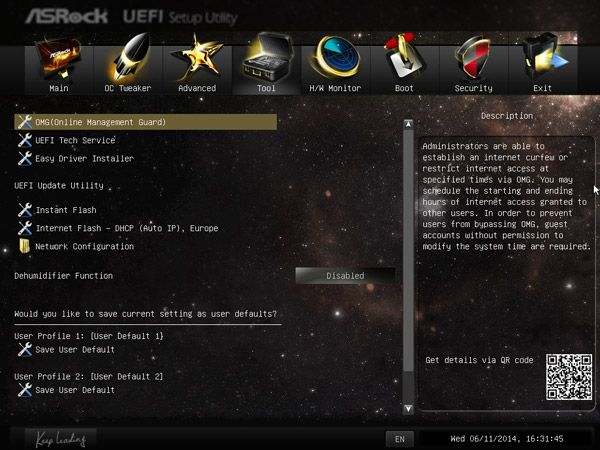
Task: Click the Advanced star icon
Action: pyautogui.click(x=197, y=57)
